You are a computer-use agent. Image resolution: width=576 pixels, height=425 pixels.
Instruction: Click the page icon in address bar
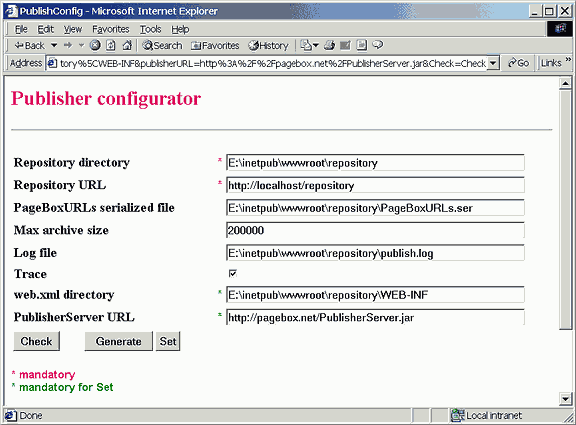[x=52, y=63]
